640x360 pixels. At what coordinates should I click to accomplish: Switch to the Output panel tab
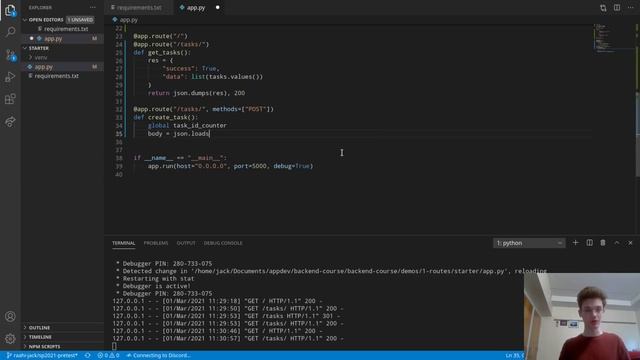click(x=186, y=243)
